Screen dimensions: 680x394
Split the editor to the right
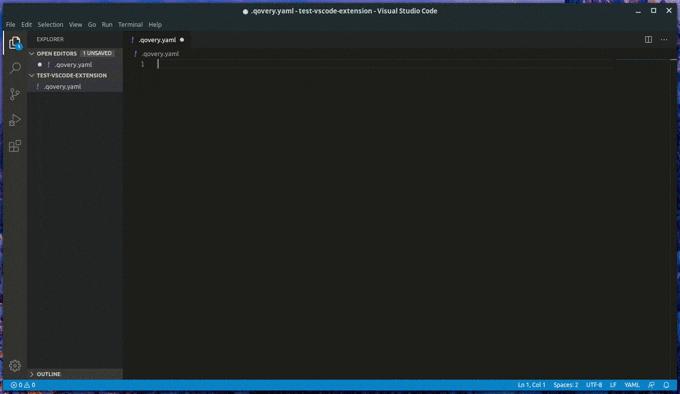[648, 39]
